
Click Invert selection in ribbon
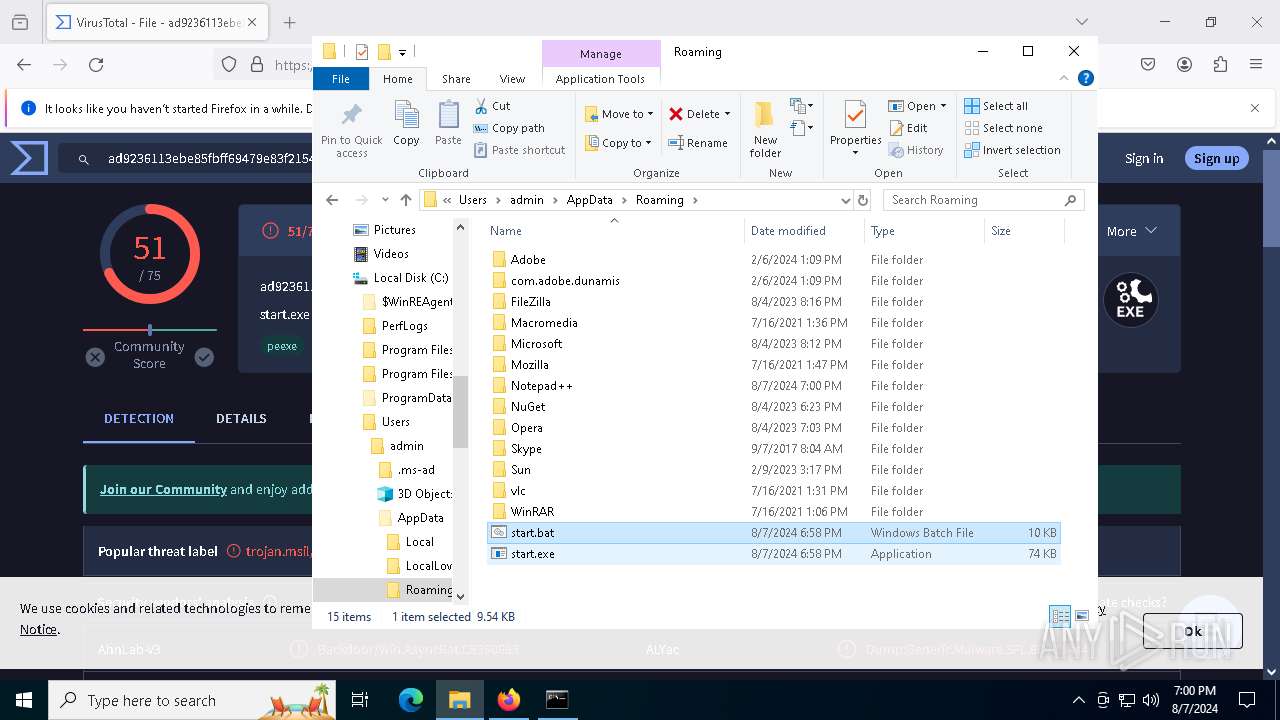[1012, 150]
